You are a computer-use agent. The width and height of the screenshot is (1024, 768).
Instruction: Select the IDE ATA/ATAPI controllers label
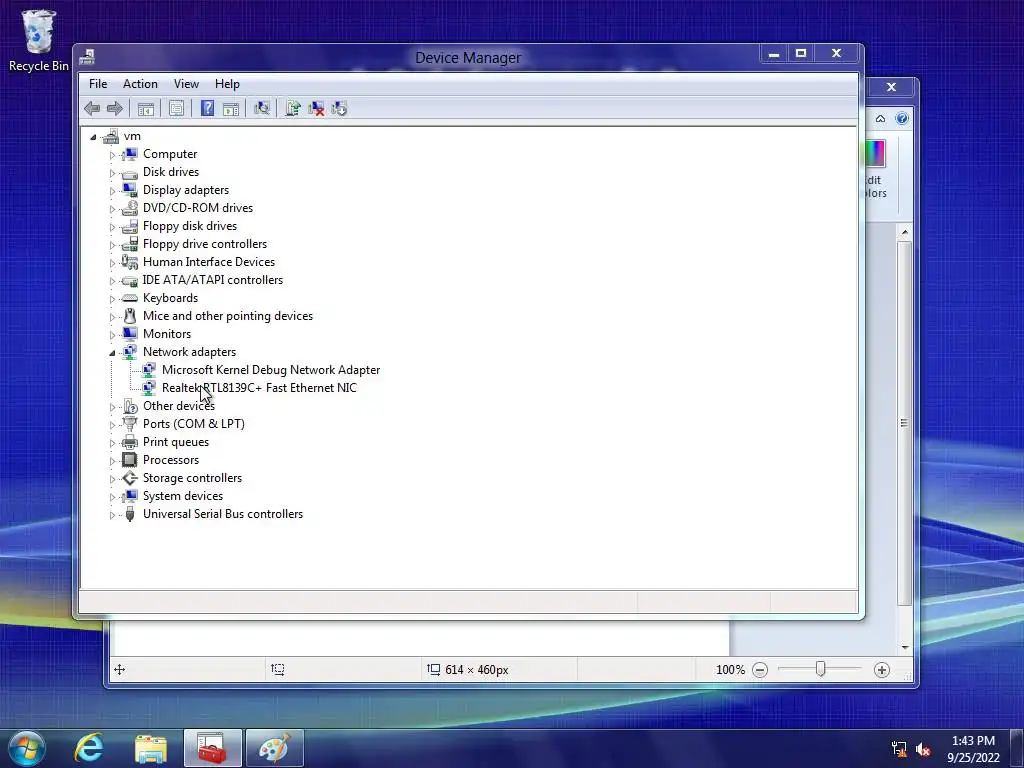coord(213,280)
